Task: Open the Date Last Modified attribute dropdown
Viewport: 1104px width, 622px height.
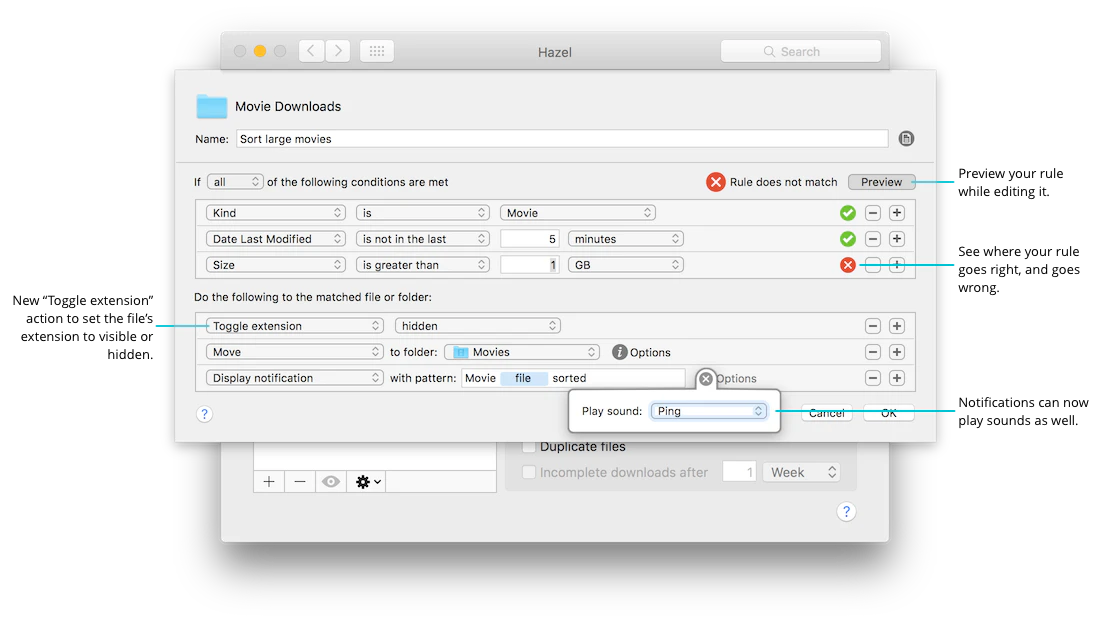Action: pos(275,239)
